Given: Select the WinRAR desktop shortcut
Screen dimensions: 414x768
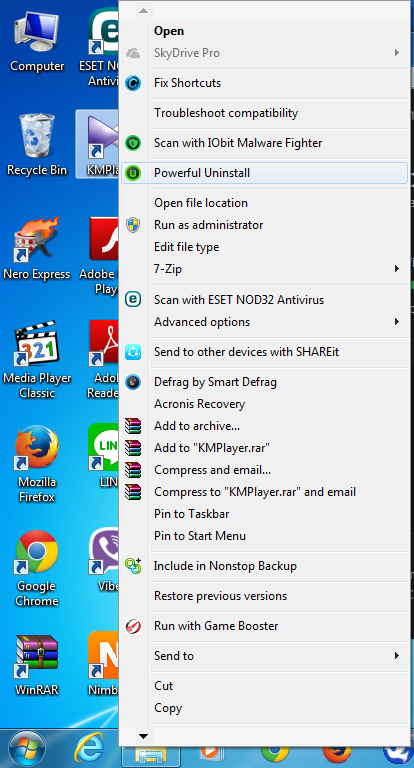Looking at the screenshot, I should click(37, 666).
